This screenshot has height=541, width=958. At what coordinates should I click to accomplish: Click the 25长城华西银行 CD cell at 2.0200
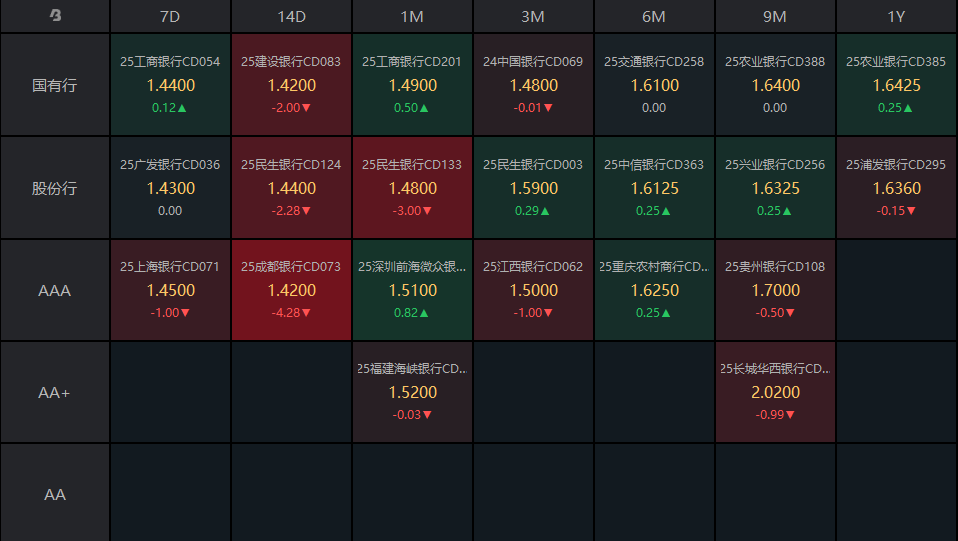click(775, 393)
